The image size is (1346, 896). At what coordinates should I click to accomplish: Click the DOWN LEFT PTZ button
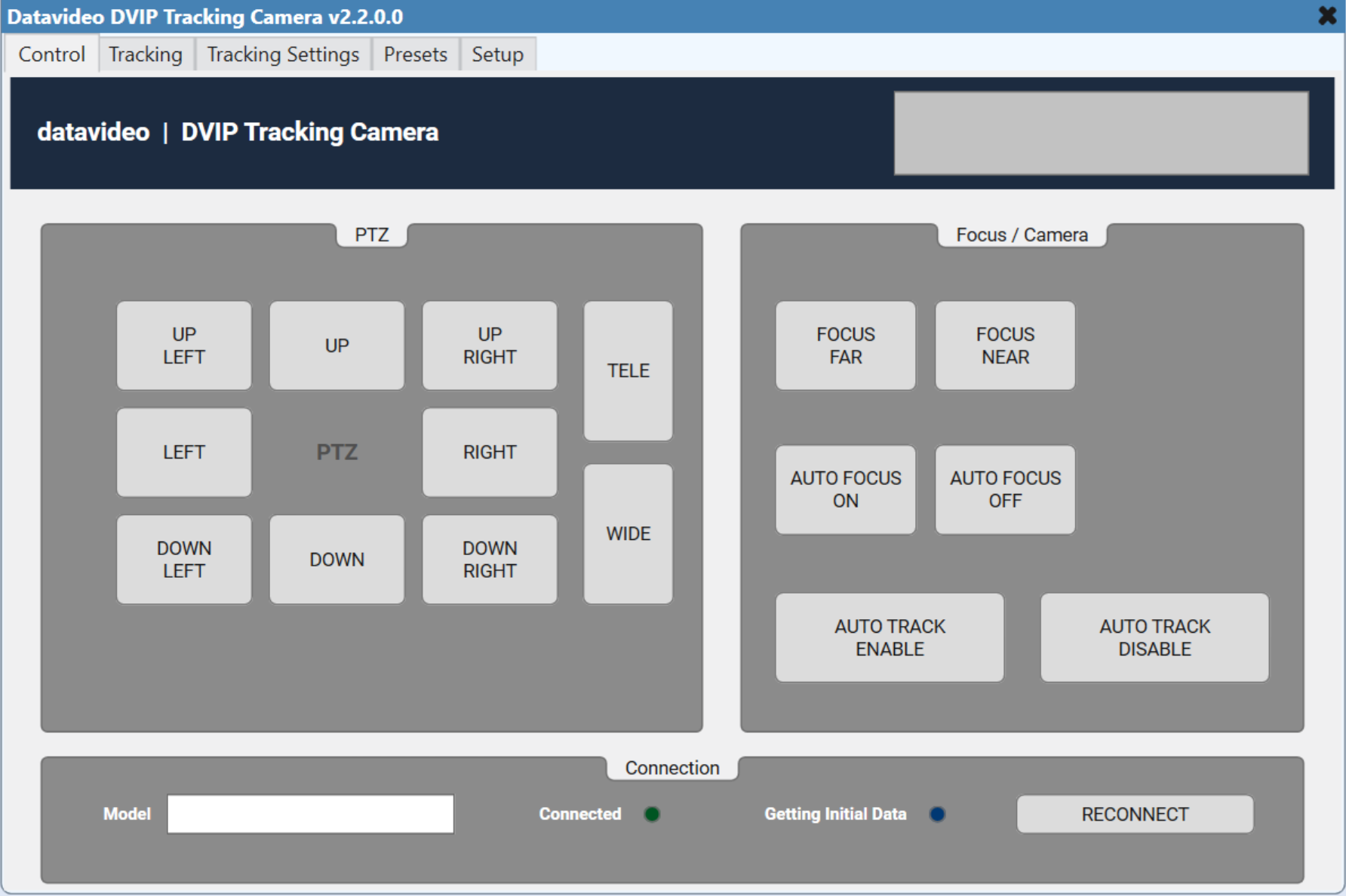pos(184,560)
